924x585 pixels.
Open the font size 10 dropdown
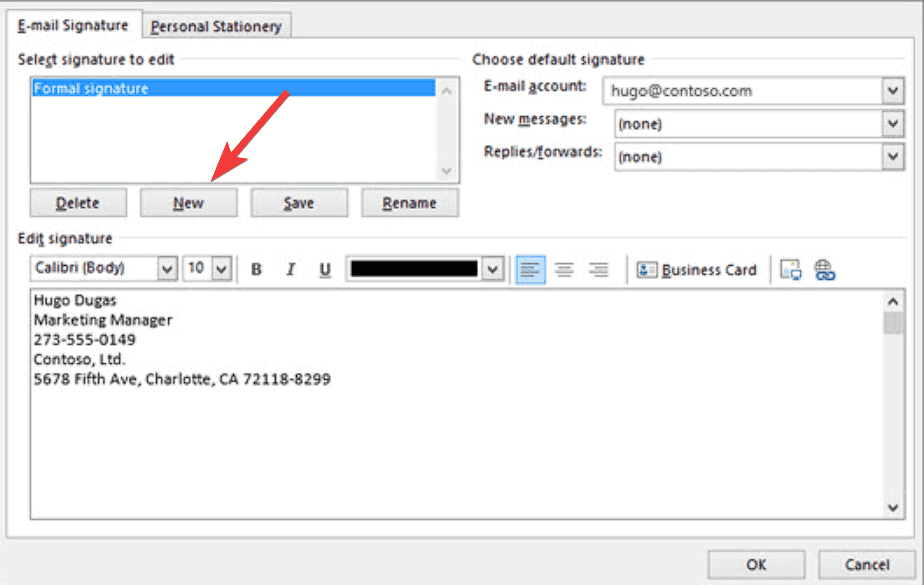[x=221, y=269]
